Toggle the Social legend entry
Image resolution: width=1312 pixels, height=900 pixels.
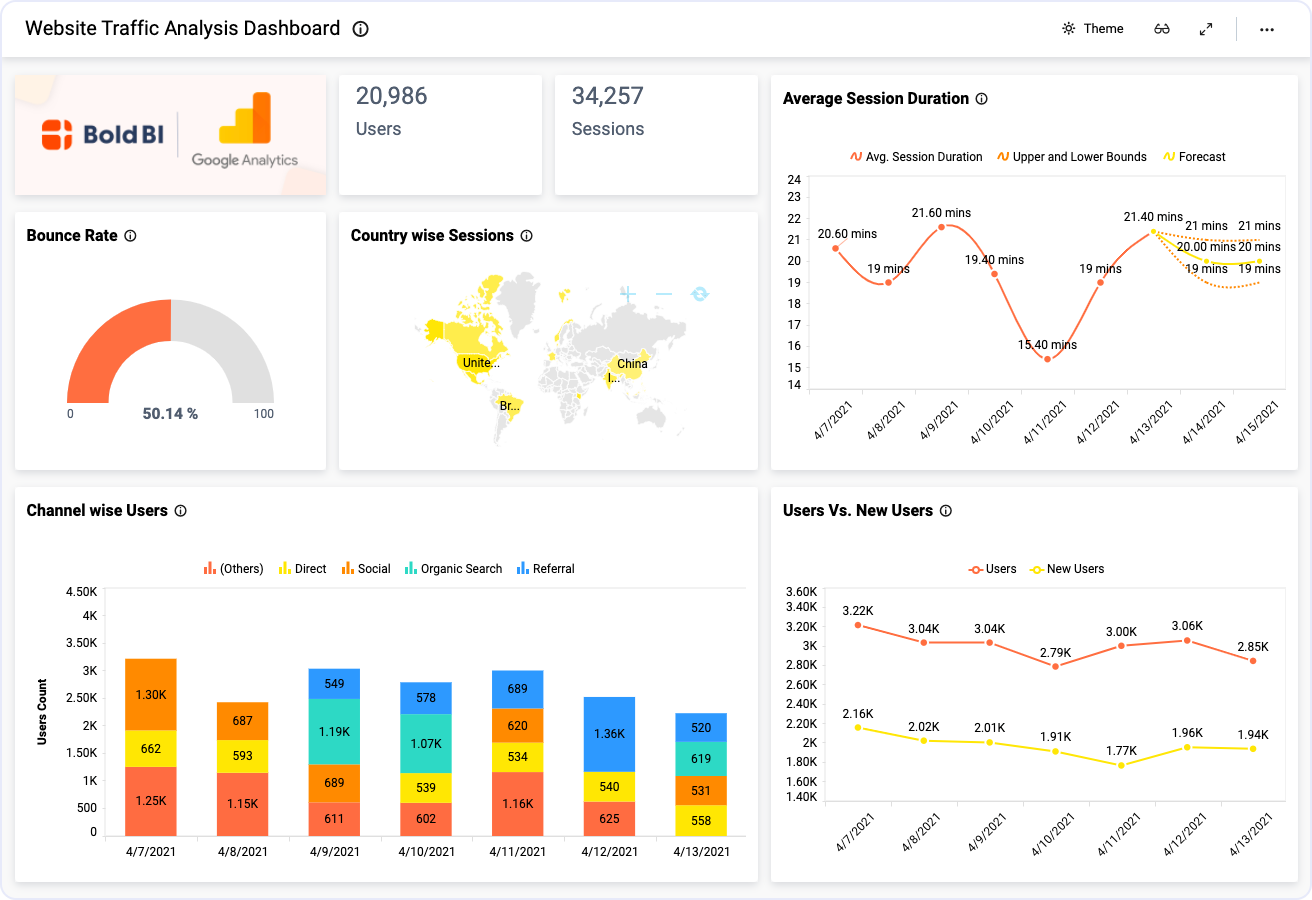[366, 569]
